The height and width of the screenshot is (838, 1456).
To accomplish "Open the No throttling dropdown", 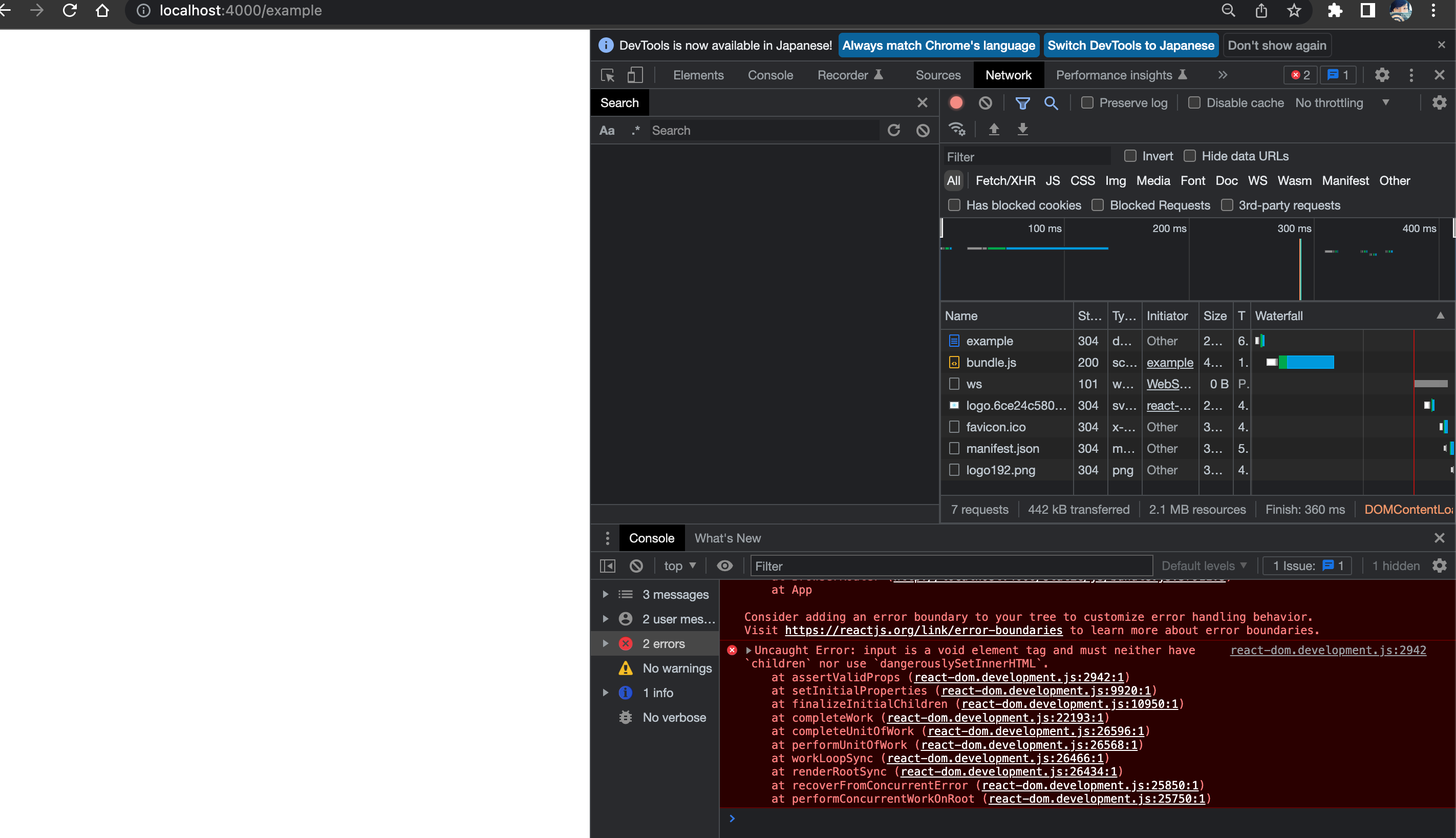I will (1343, 102).
